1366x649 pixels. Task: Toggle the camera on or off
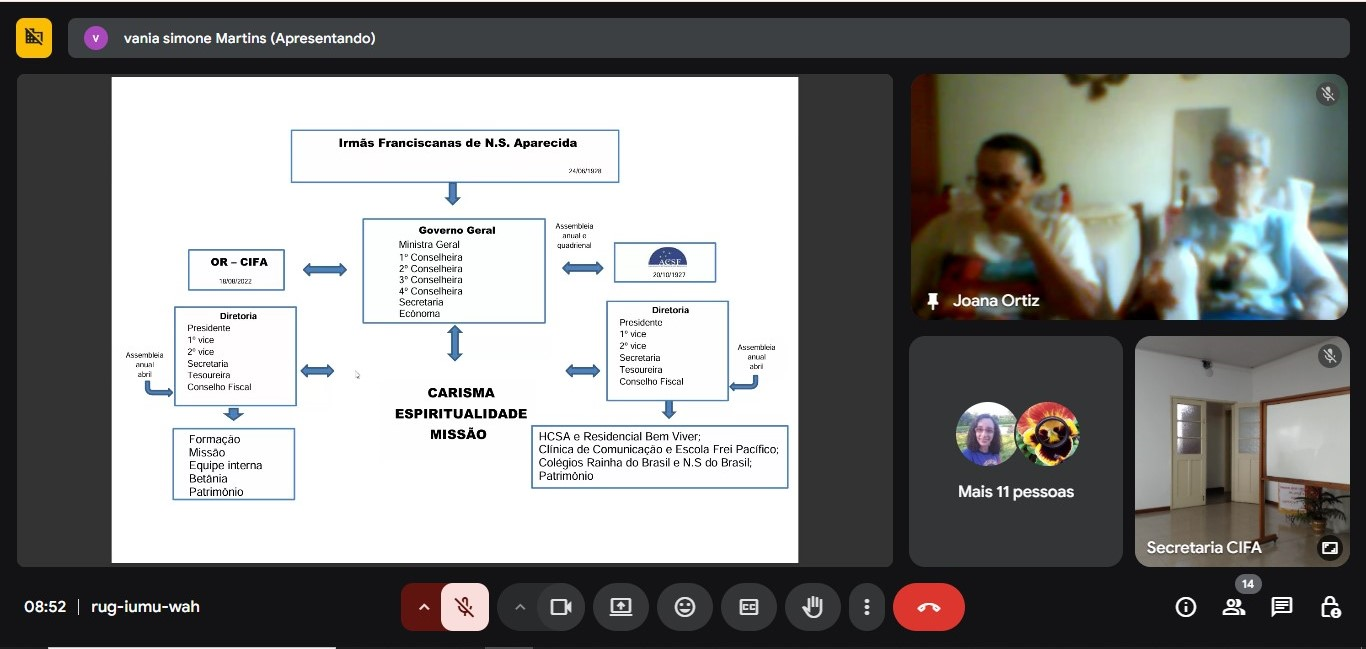pos(560,607)
